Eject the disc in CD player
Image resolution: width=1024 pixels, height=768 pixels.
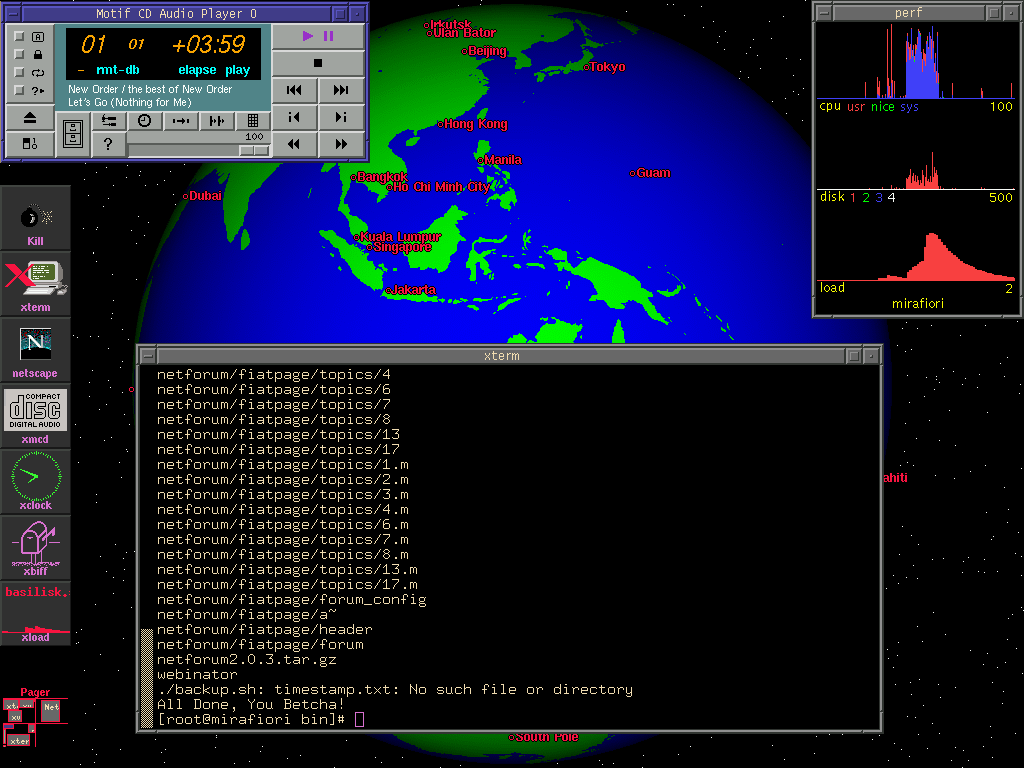point(30,118)
